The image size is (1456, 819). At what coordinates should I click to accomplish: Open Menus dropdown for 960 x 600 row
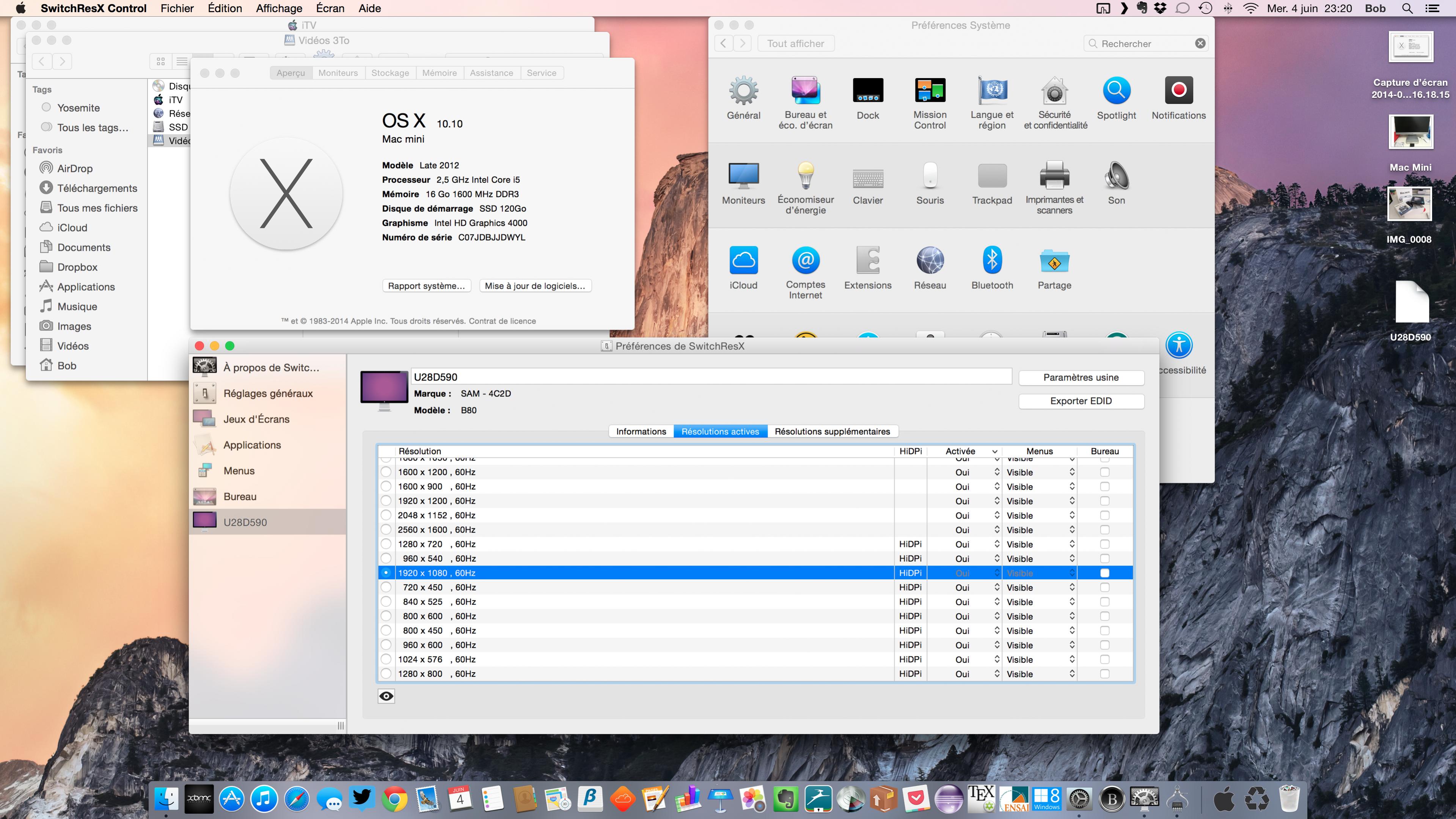(1040, 645)
